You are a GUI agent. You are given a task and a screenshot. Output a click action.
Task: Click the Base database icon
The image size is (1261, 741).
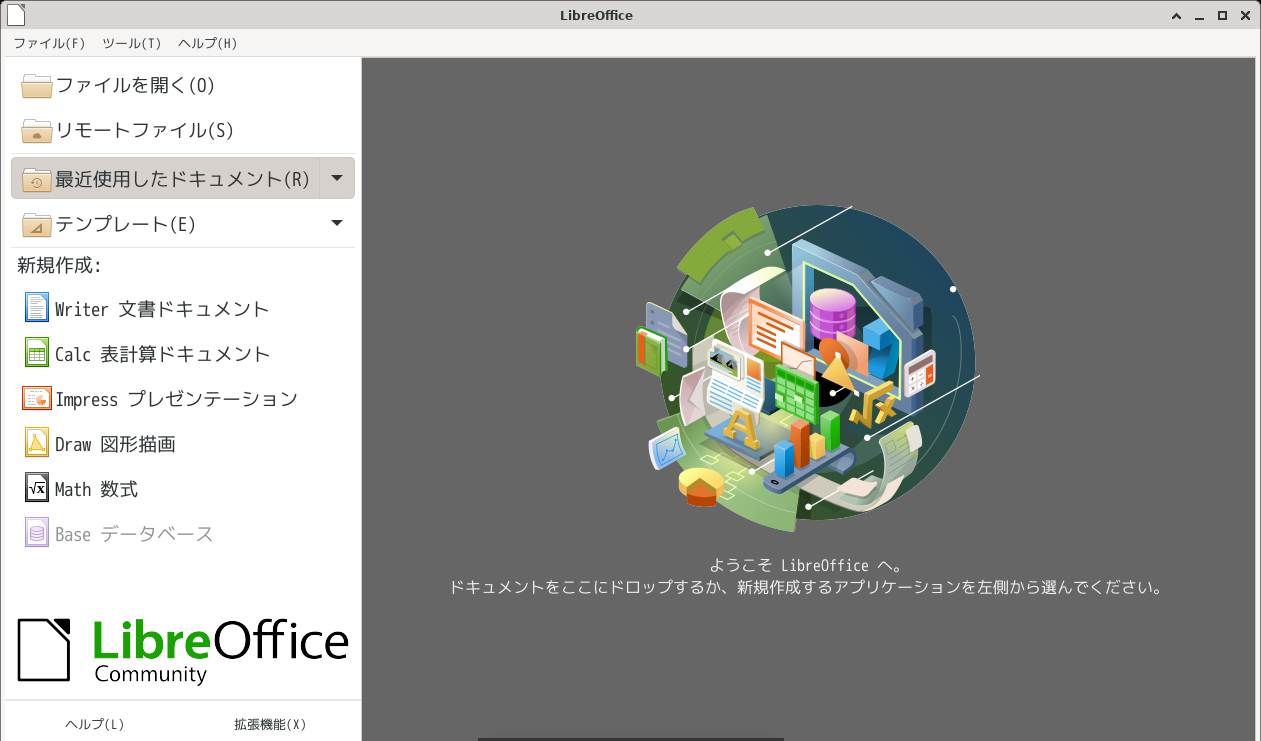point(37,533)
